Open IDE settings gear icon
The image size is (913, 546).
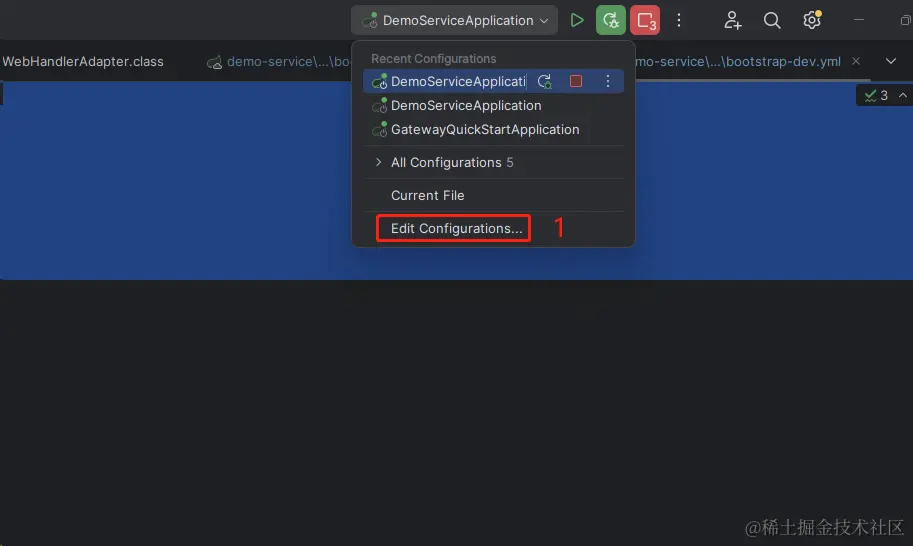pyautogui.click(x=812, y=20)
